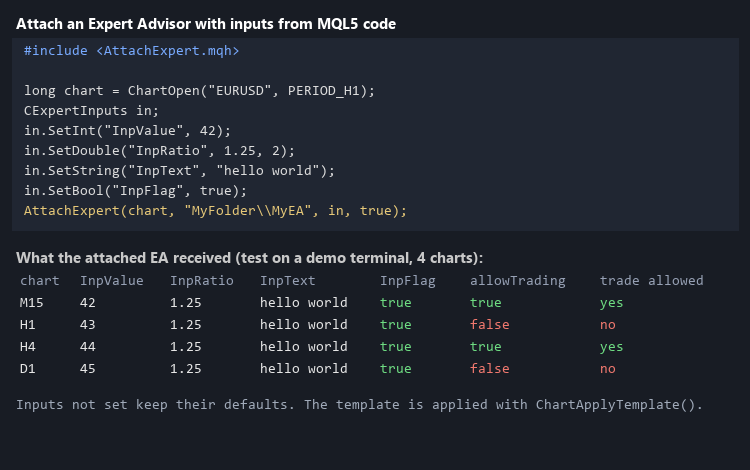
Task: Click 'hello world' in the H1 row
Action: 304,325
